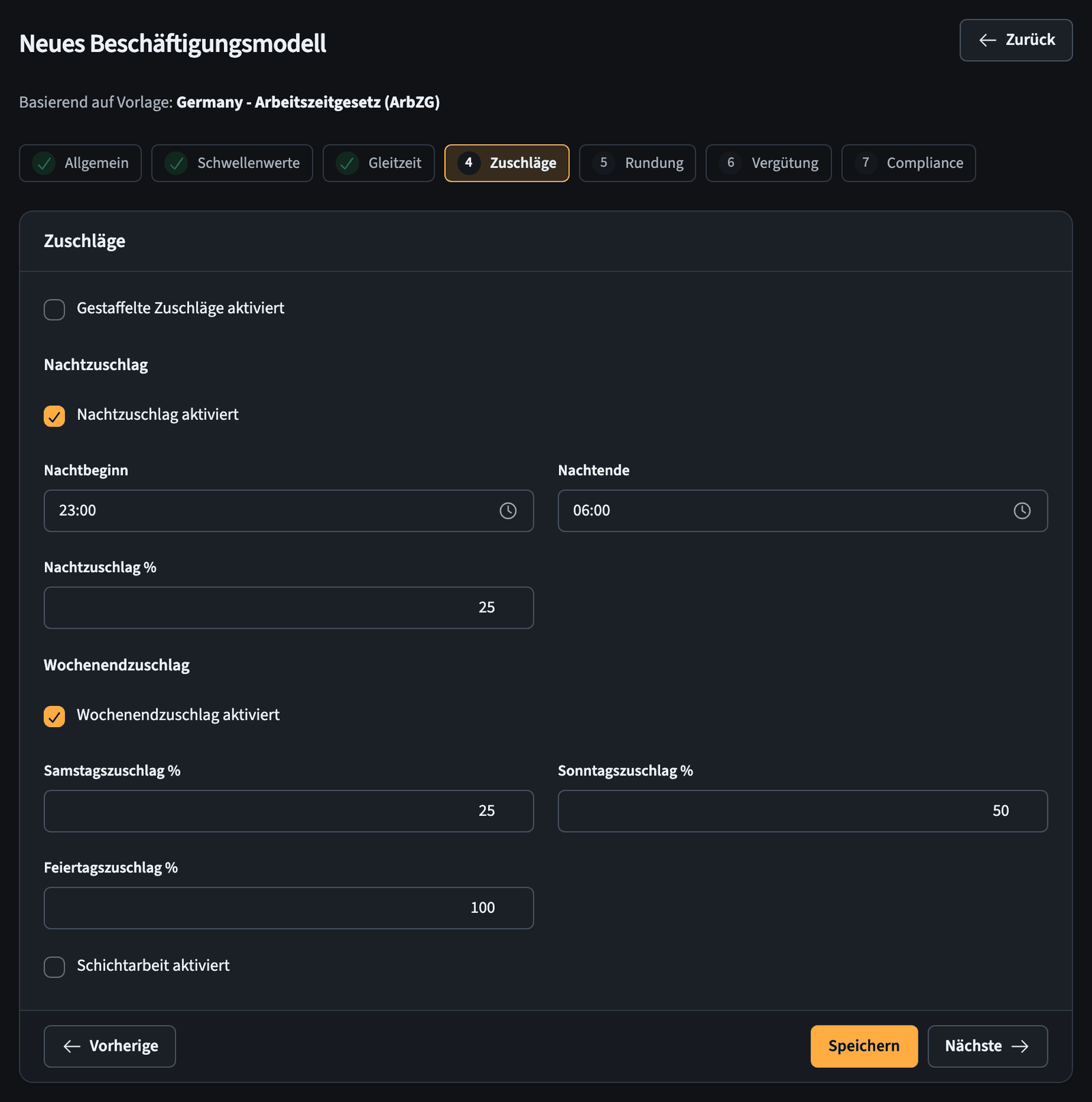Edit the Sonntagszuschlag % field

coord(803,811)
